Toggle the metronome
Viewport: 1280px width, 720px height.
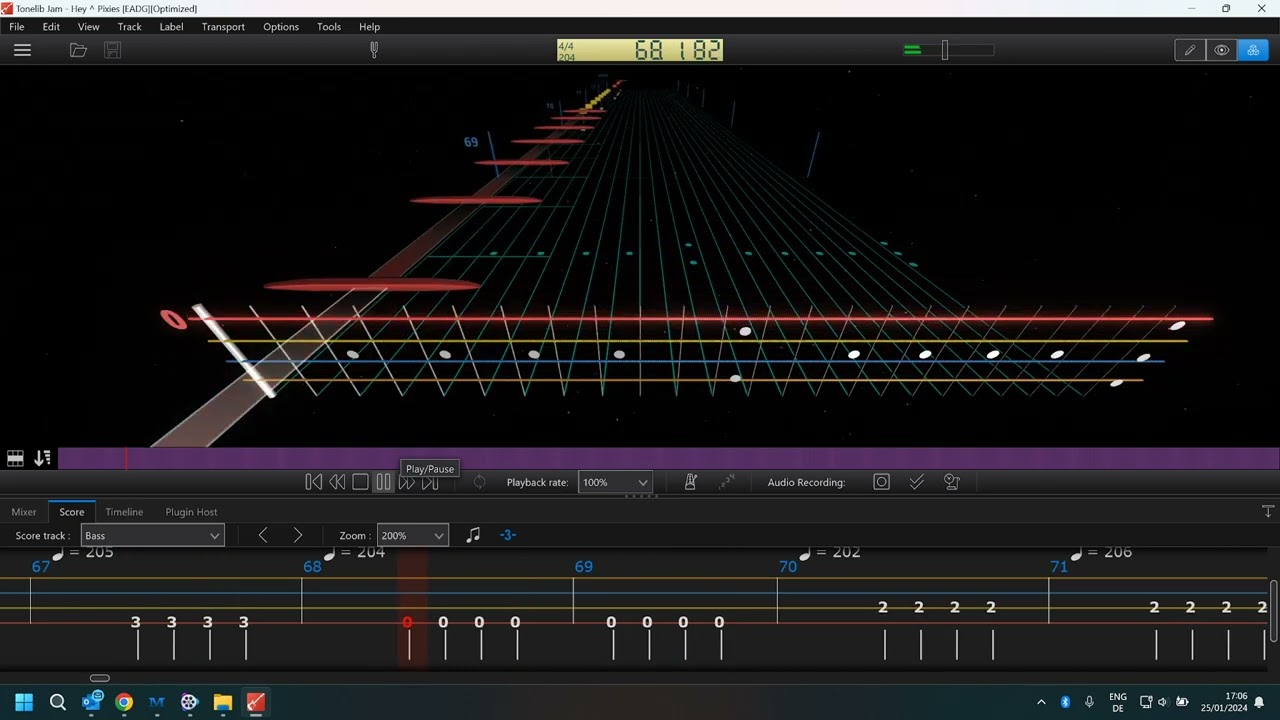click(x=690, y=482)
